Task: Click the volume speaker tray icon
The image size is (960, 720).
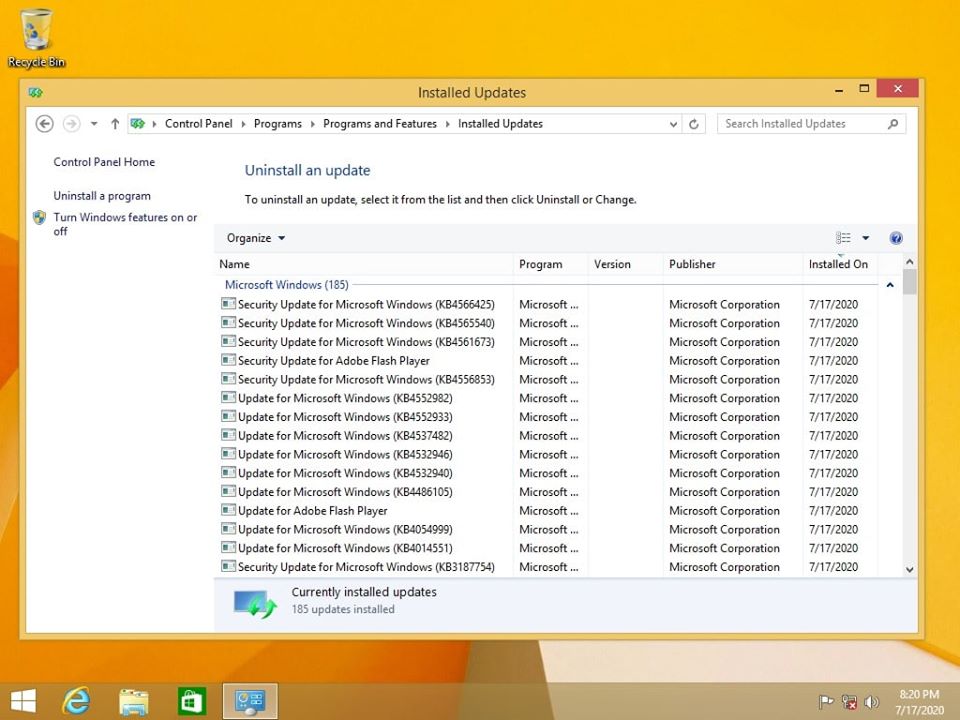Action: [x=871, y=702]
